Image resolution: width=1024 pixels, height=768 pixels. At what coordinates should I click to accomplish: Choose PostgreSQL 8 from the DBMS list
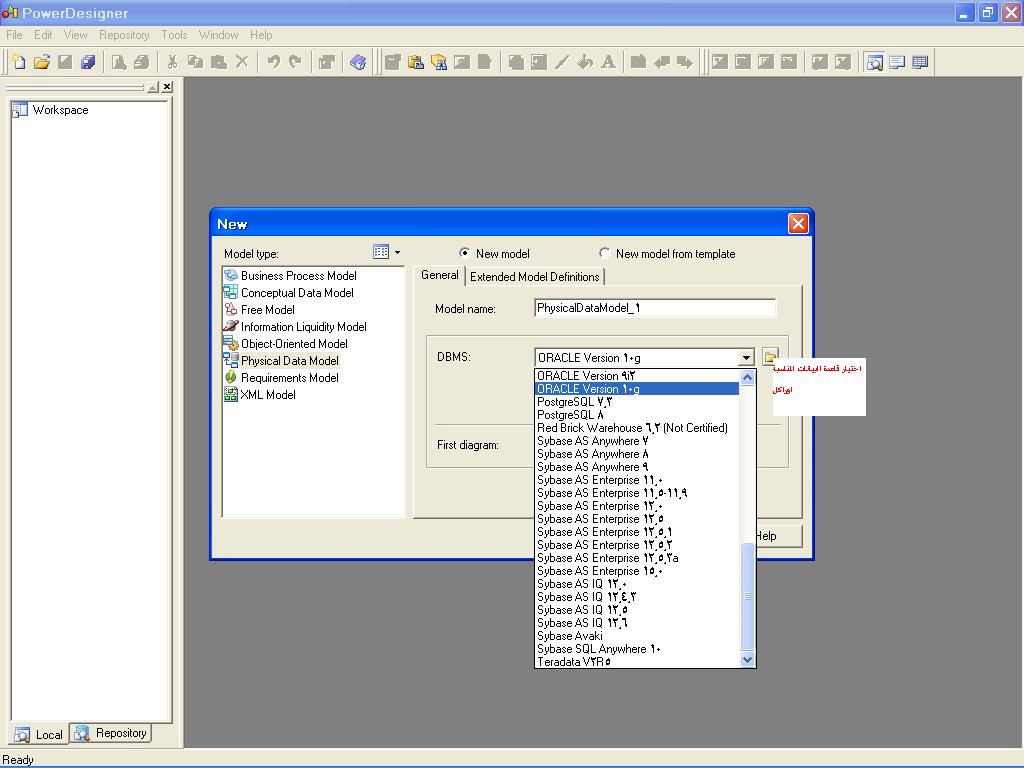(570, 415)
